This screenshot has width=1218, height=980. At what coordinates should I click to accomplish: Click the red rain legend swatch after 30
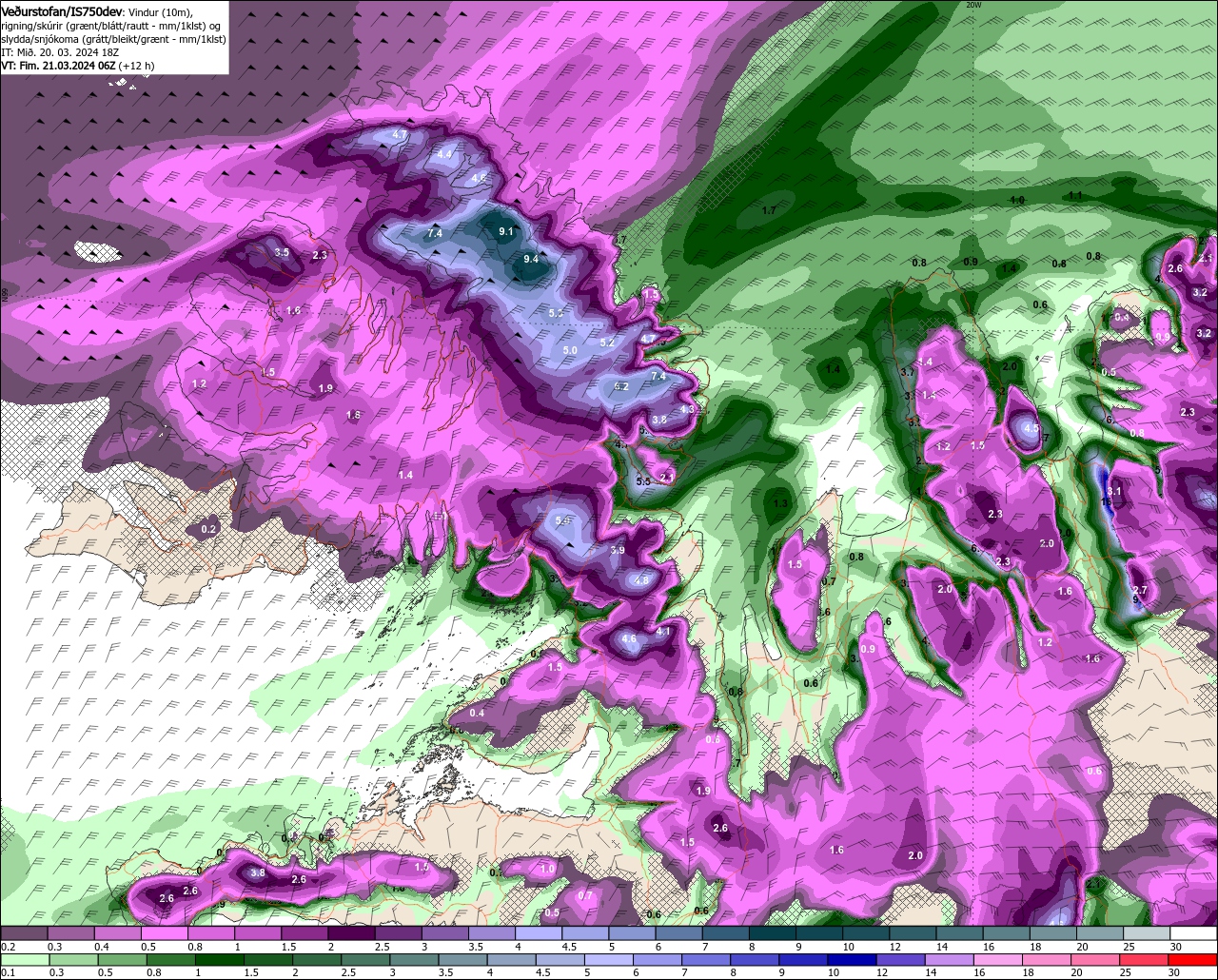(x=1194, y=959)
